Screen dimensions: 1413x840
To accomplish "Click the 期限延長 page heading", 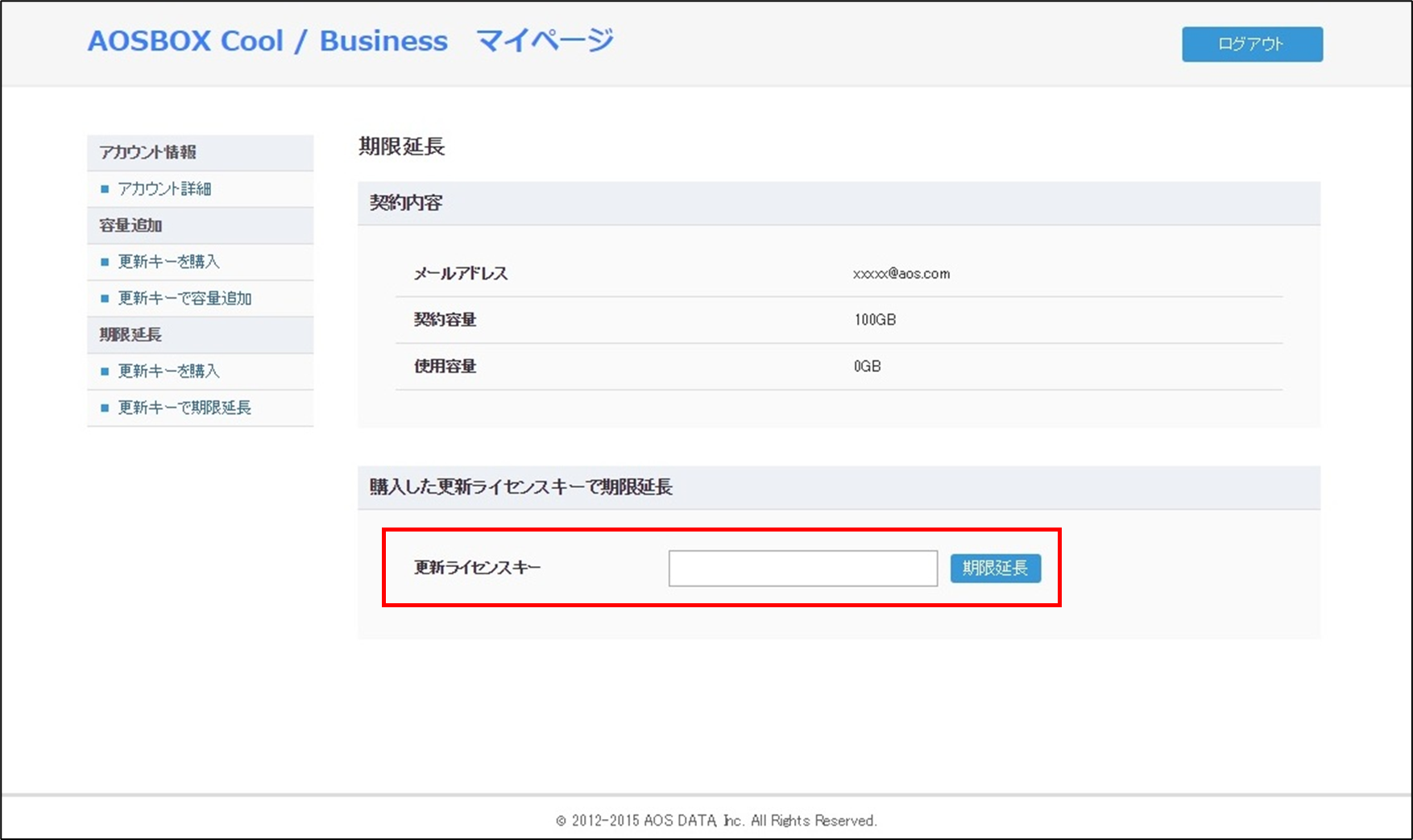I will coord(401,147).
